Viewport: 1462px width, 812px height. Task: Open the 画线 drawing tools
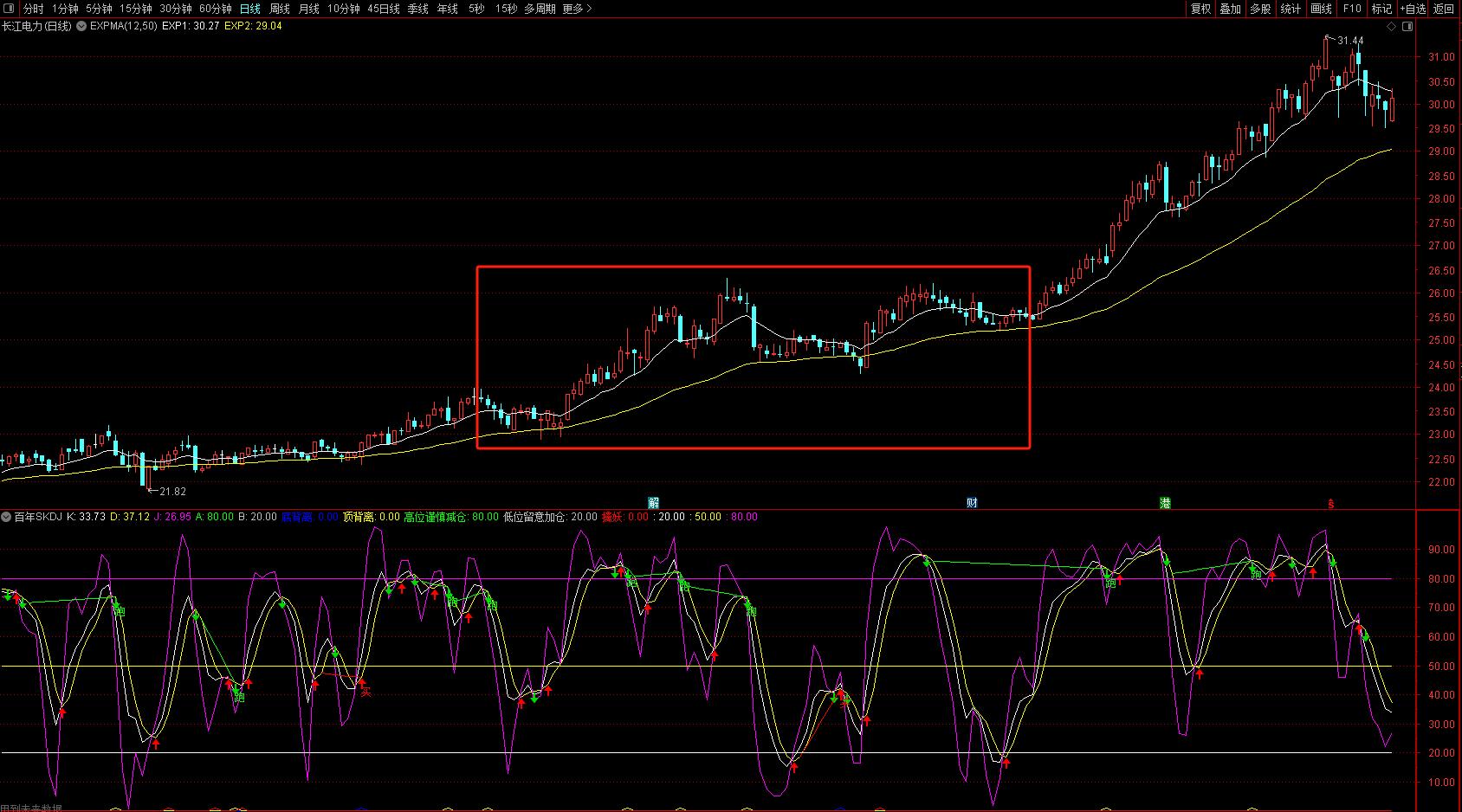pyautogui.click(x=1321, y=9)
